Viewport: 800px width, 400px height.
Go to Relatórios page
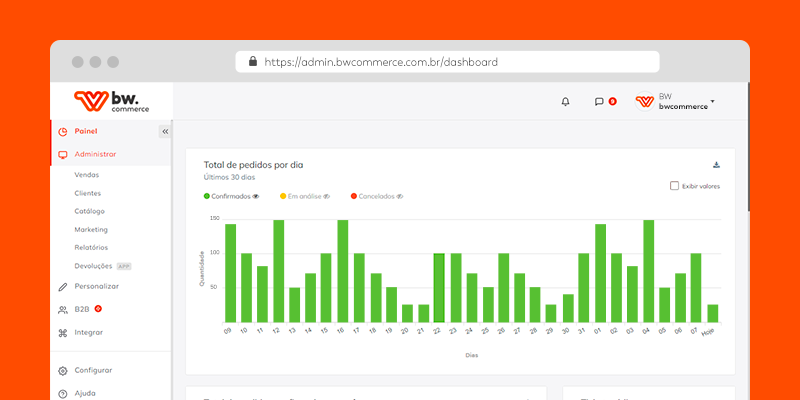[x=91, y=247]
